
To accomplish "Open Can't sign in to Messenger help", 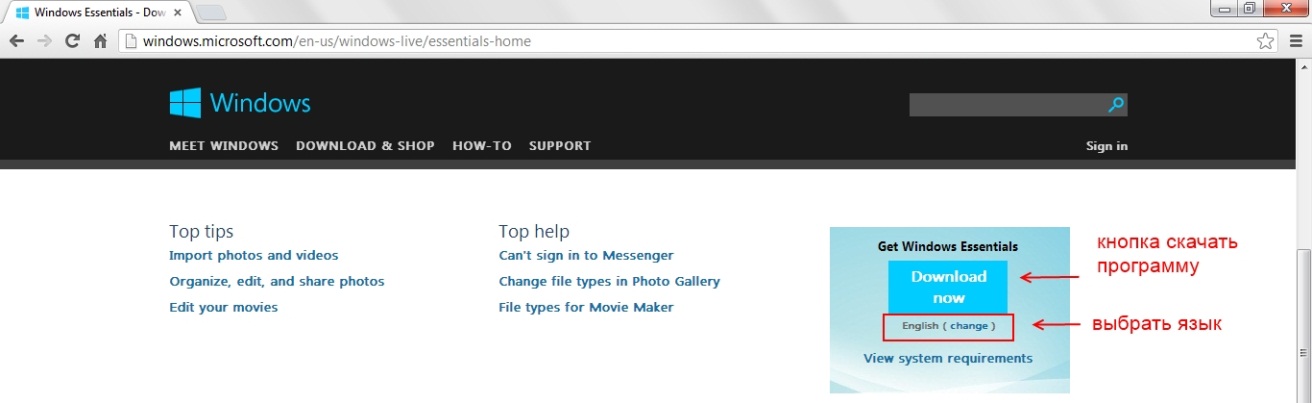I will pos(586,256).
